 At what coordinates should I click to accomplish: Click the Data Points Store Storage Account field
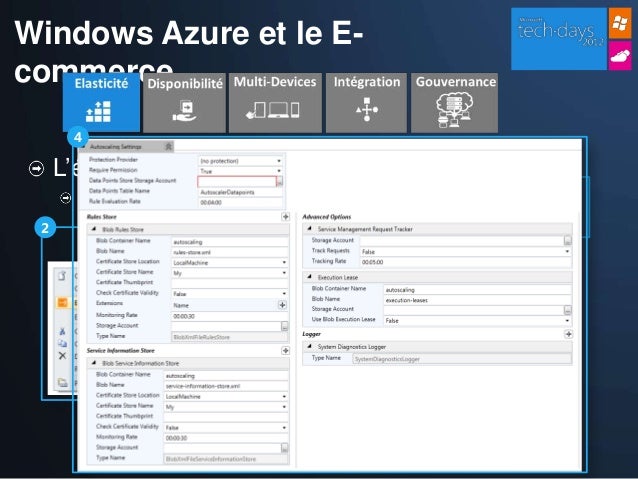tap(237, 182)
